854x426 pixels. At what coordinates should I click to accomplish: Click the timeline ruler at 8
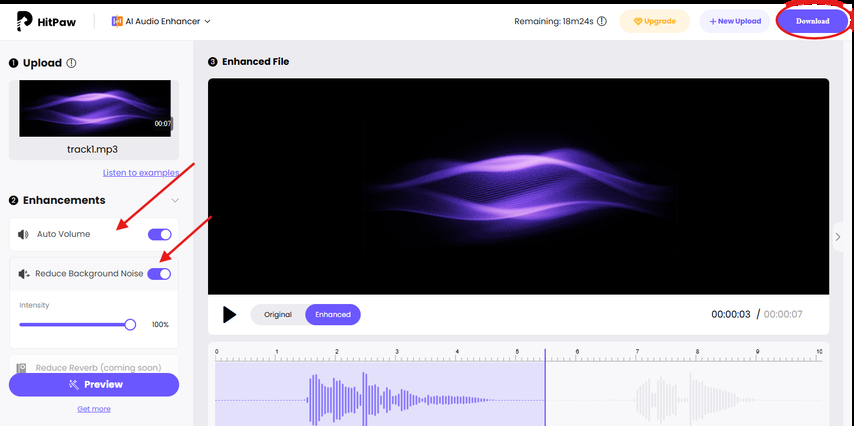tap(697, 353)
